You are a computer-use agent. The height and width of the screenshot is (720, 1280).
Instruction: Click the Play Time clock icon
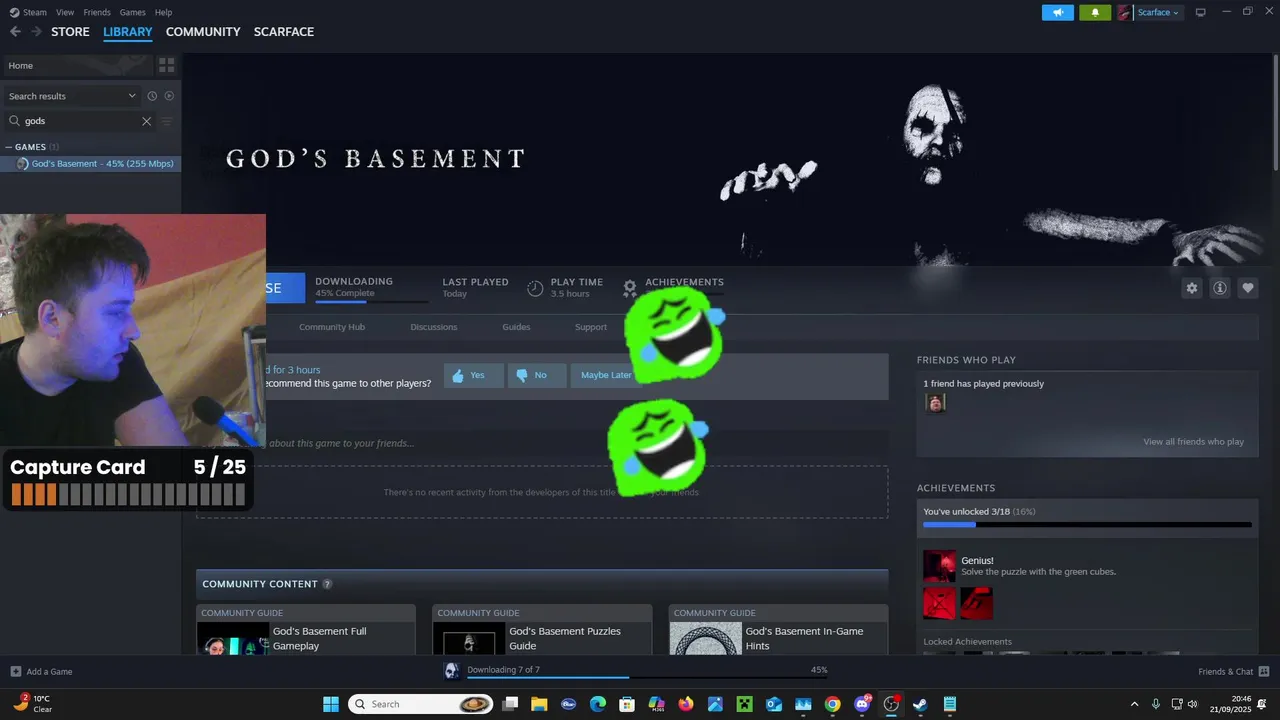(535, 288)
